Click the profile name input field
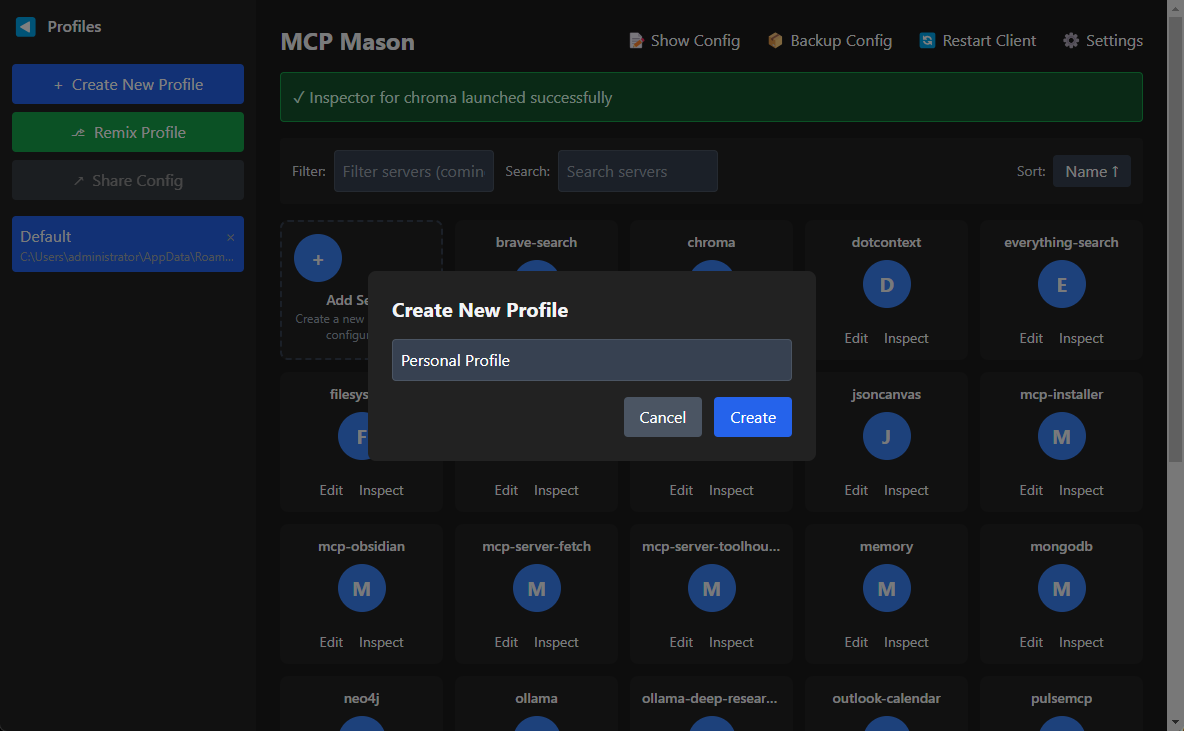The height and width of the screenshot is (731, 1184). (591, 360)
